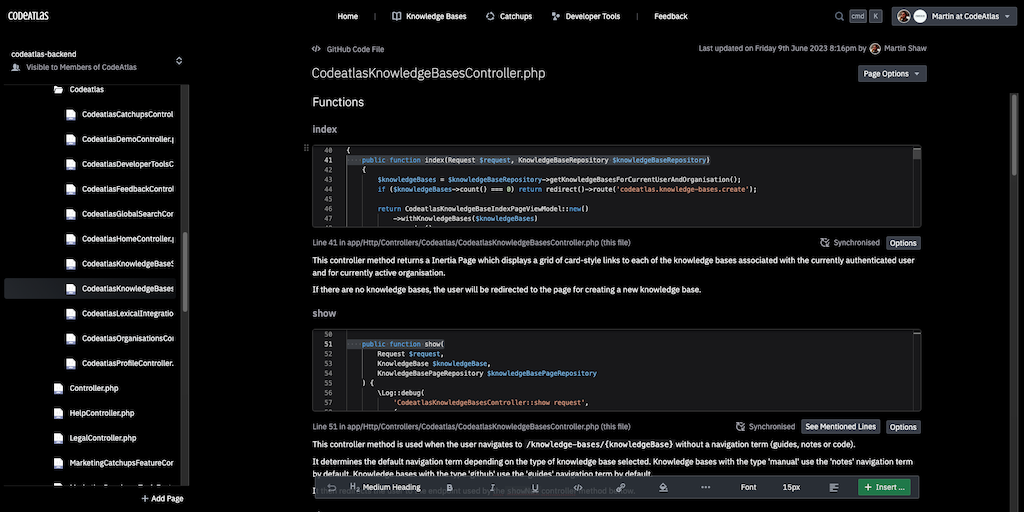Screen dimensions: 1024x512
Task: Expand the codeatlas-backend knowledge base switcher
Action: pyautogui.click(x=179, y=60)
